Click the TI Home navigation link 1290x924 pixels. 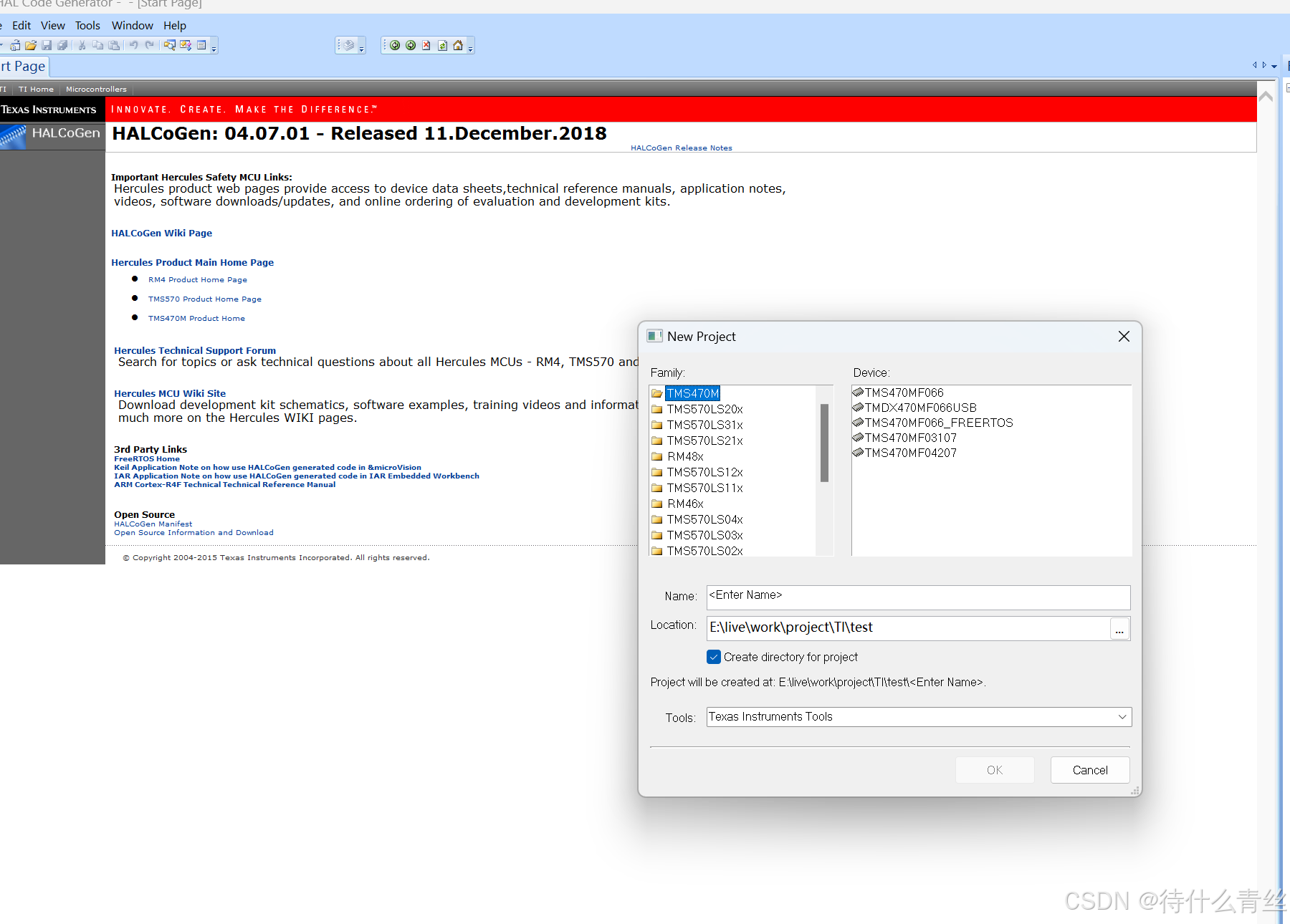tap(36, 90)
